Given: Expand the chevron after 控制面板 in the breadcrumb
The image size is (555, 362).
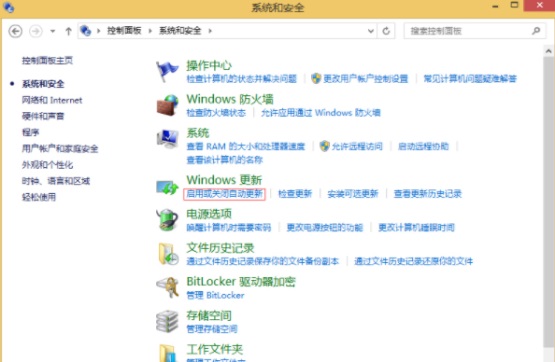Looking at the screenshot, I should pyautogui.click(x=150, y=31).
